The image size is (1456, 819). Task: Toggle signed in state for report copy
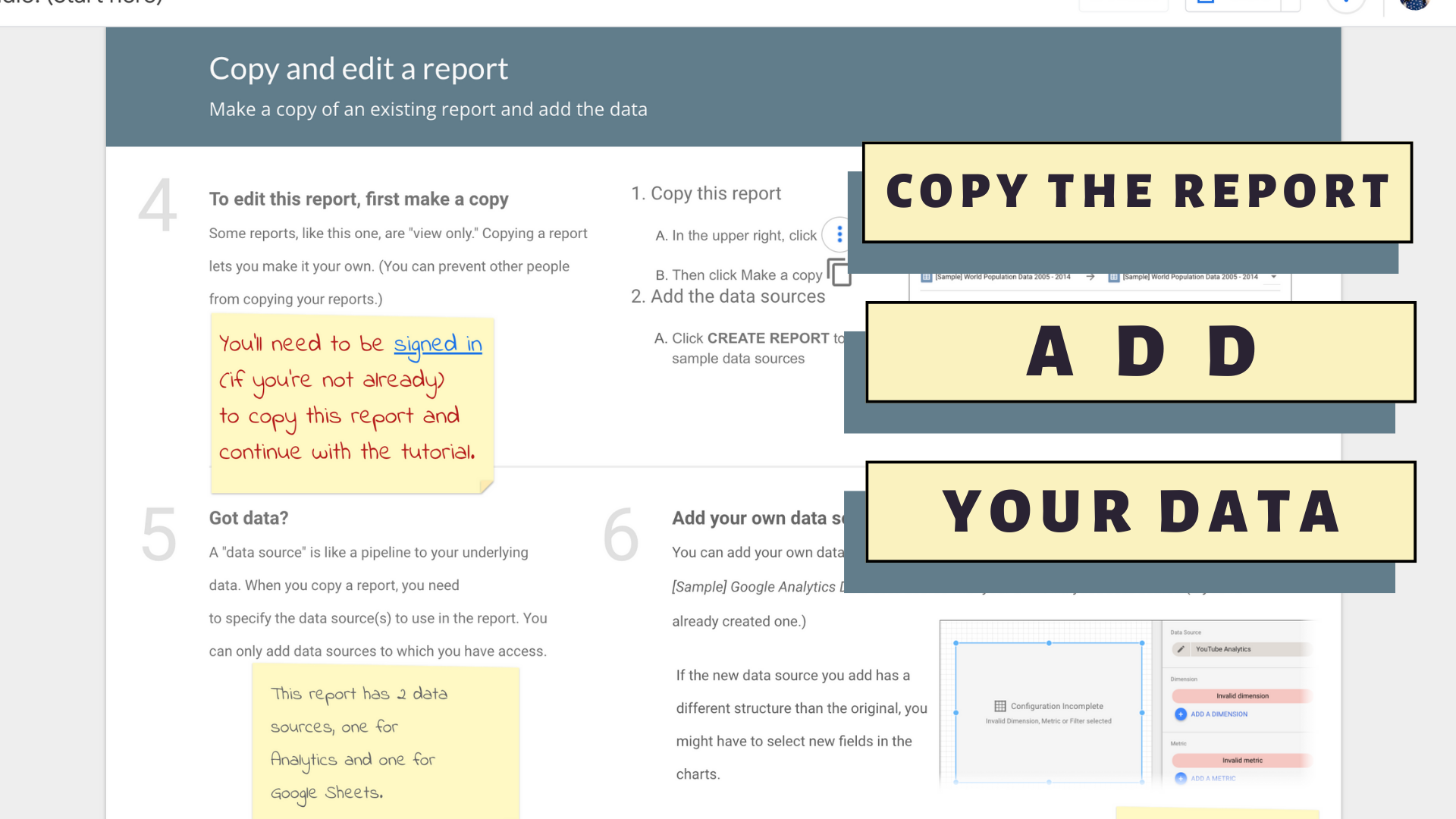coord(438,344)
